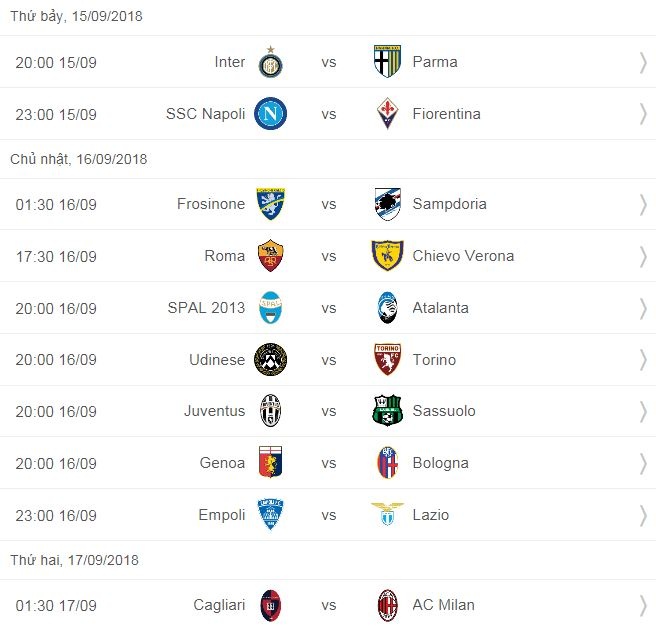Click the Lazio eagle logo
Screen dimensions: 656x628
pos(387,515)
